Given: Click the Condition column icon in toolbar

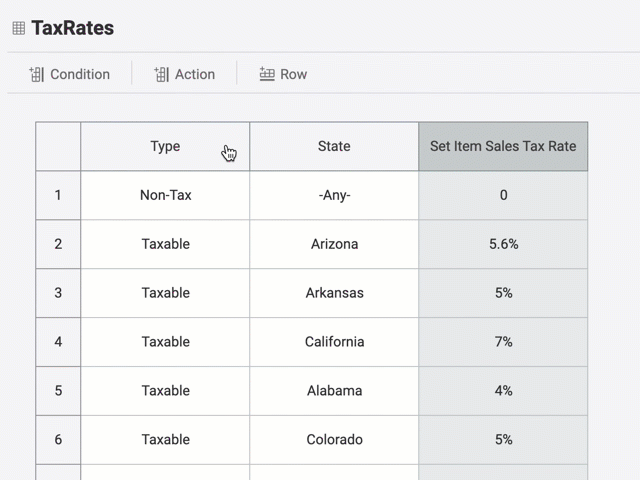Looking at the screenshot, I should [37, 74].
